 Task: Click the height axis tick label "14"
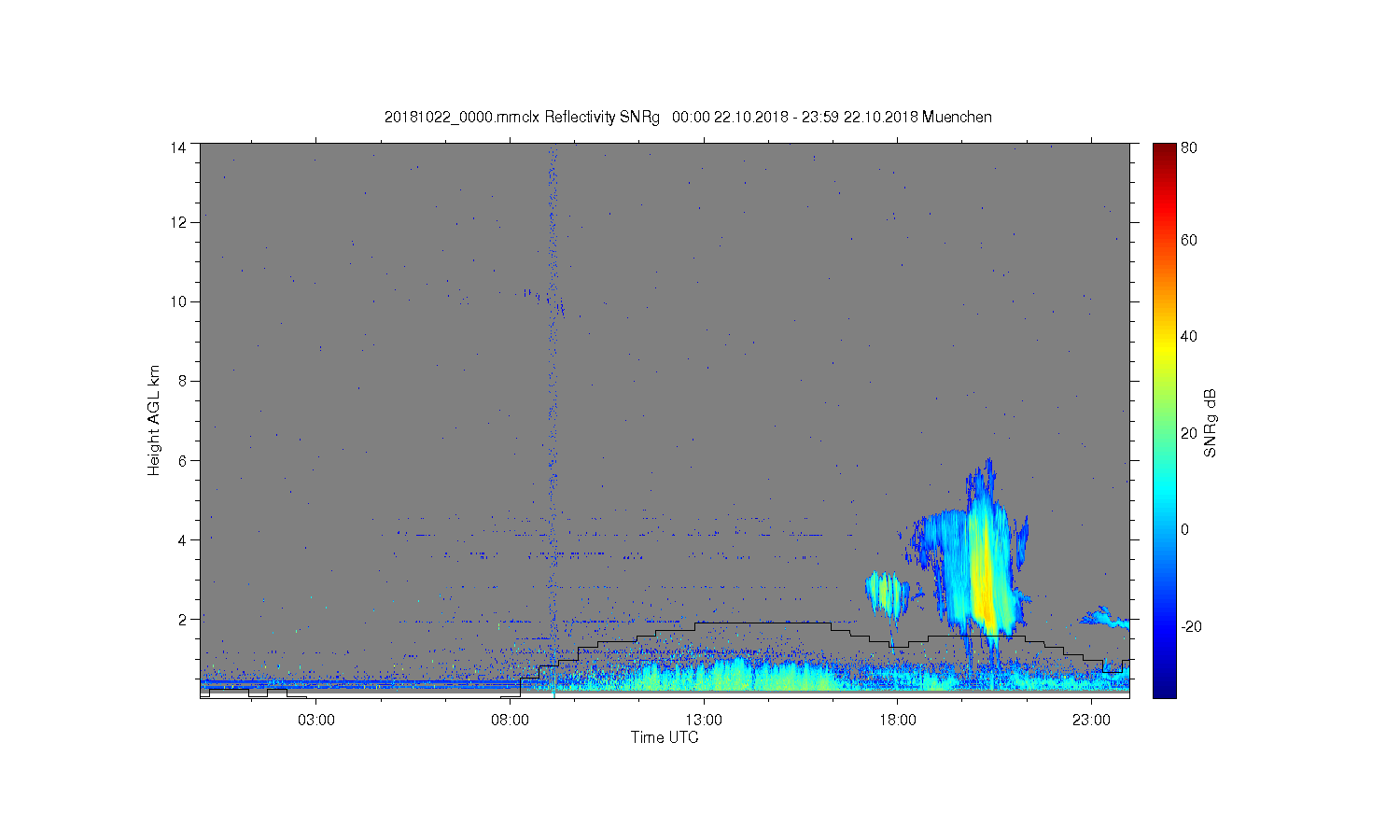click(x=178, y=147)
